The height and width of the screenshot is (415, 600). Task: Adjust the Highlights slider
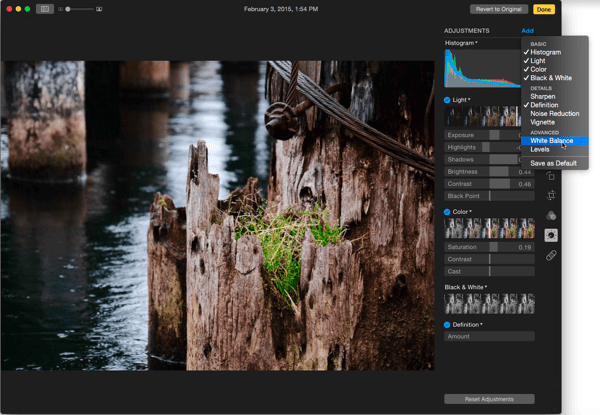coord(483,147)
